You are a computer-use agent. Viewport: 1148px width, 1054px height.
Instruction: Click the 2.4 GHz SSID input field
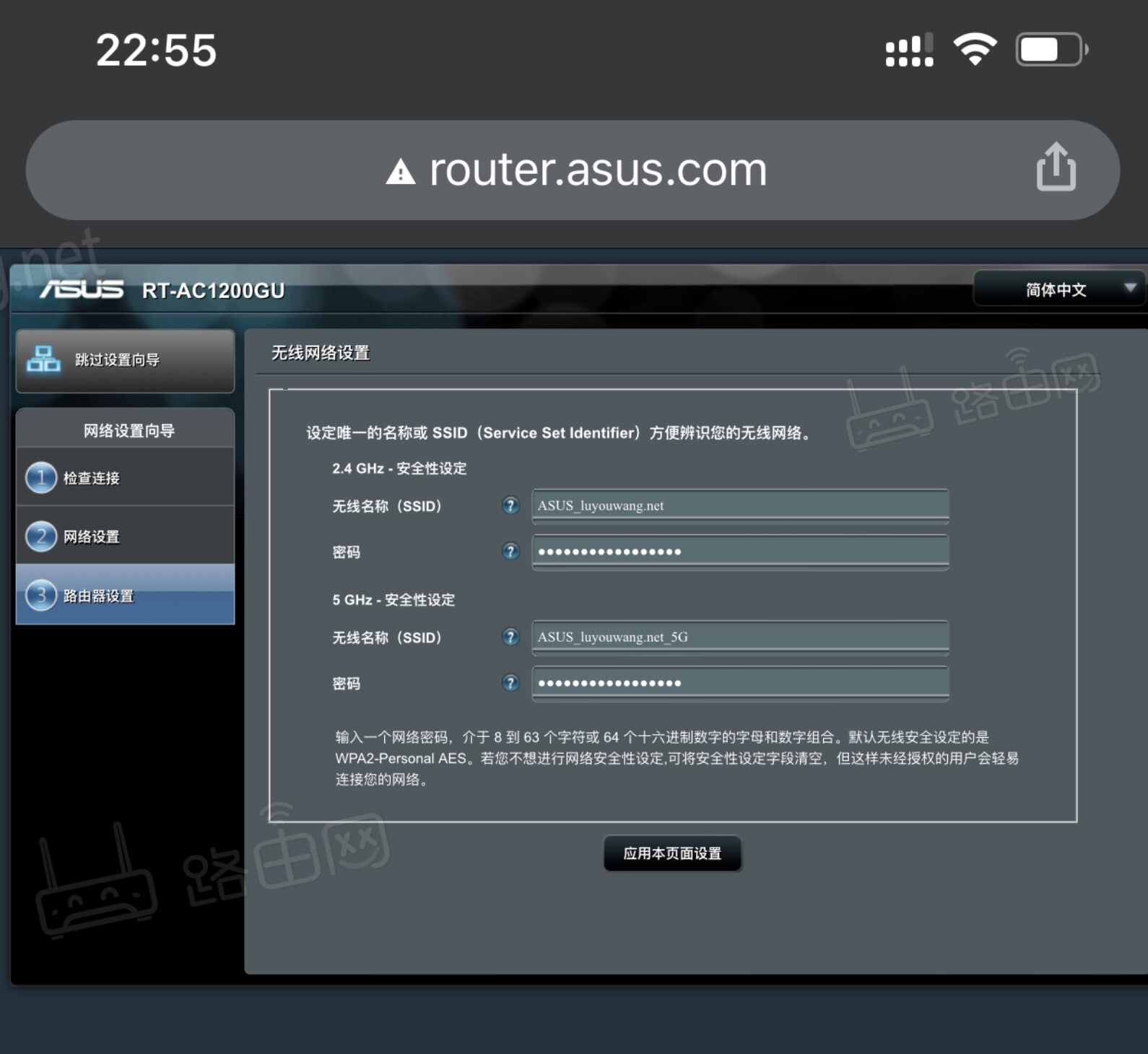coord(739,506)
